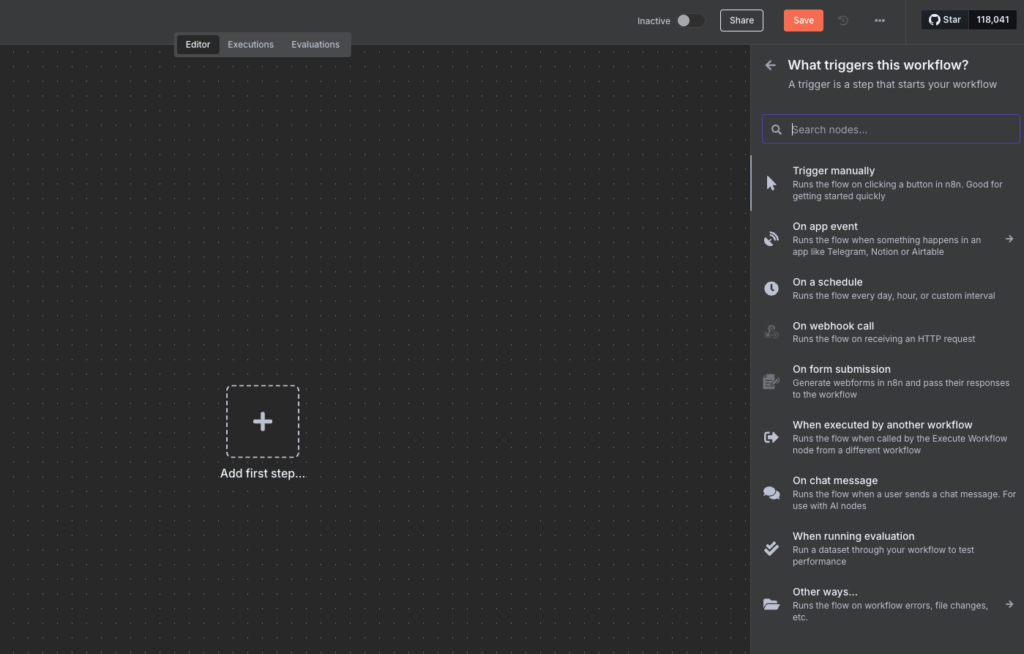Toggle the Inactive workflow switch
Image resolution: width=1024 pixels, height=654 pixels.
[689, 21]
